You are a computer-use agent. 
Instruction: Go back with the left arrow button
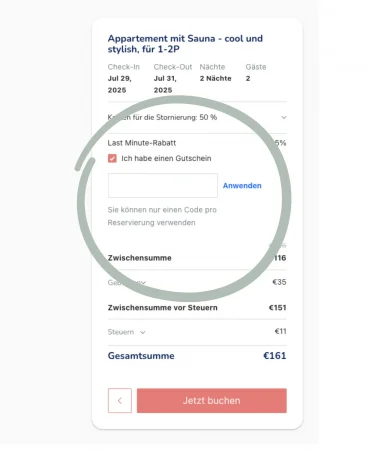tap(120, 400)
